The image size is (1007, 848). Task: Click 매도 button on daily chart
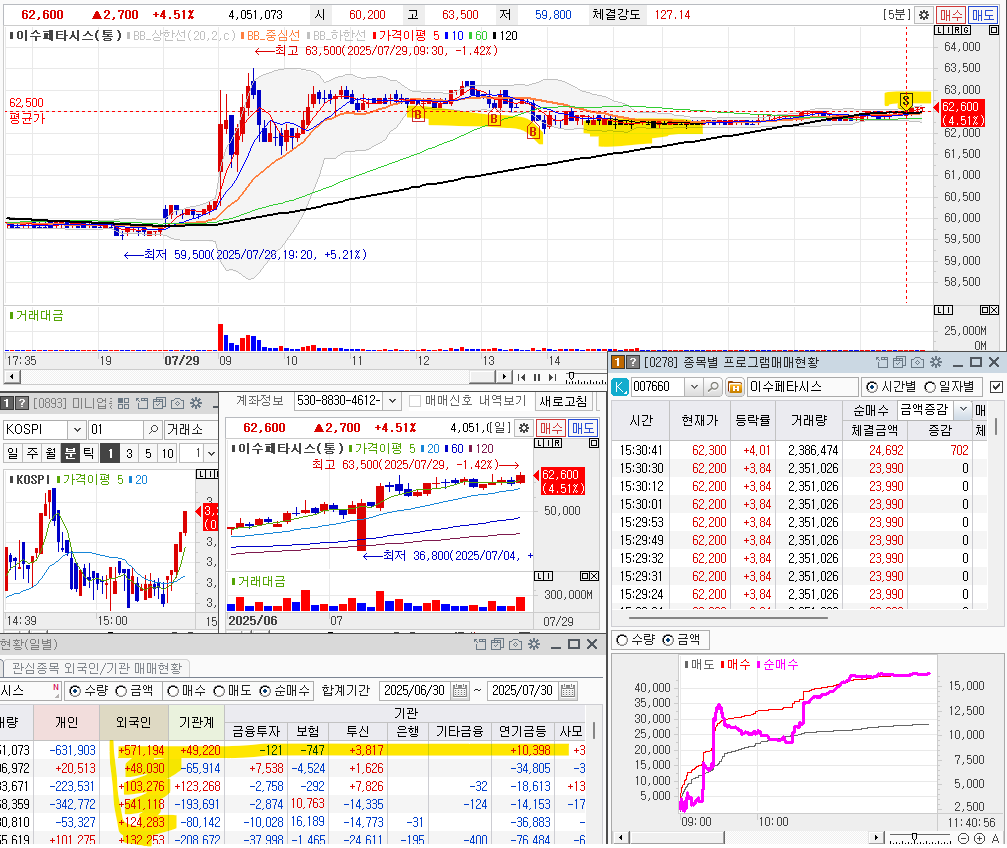pos(582,428)
